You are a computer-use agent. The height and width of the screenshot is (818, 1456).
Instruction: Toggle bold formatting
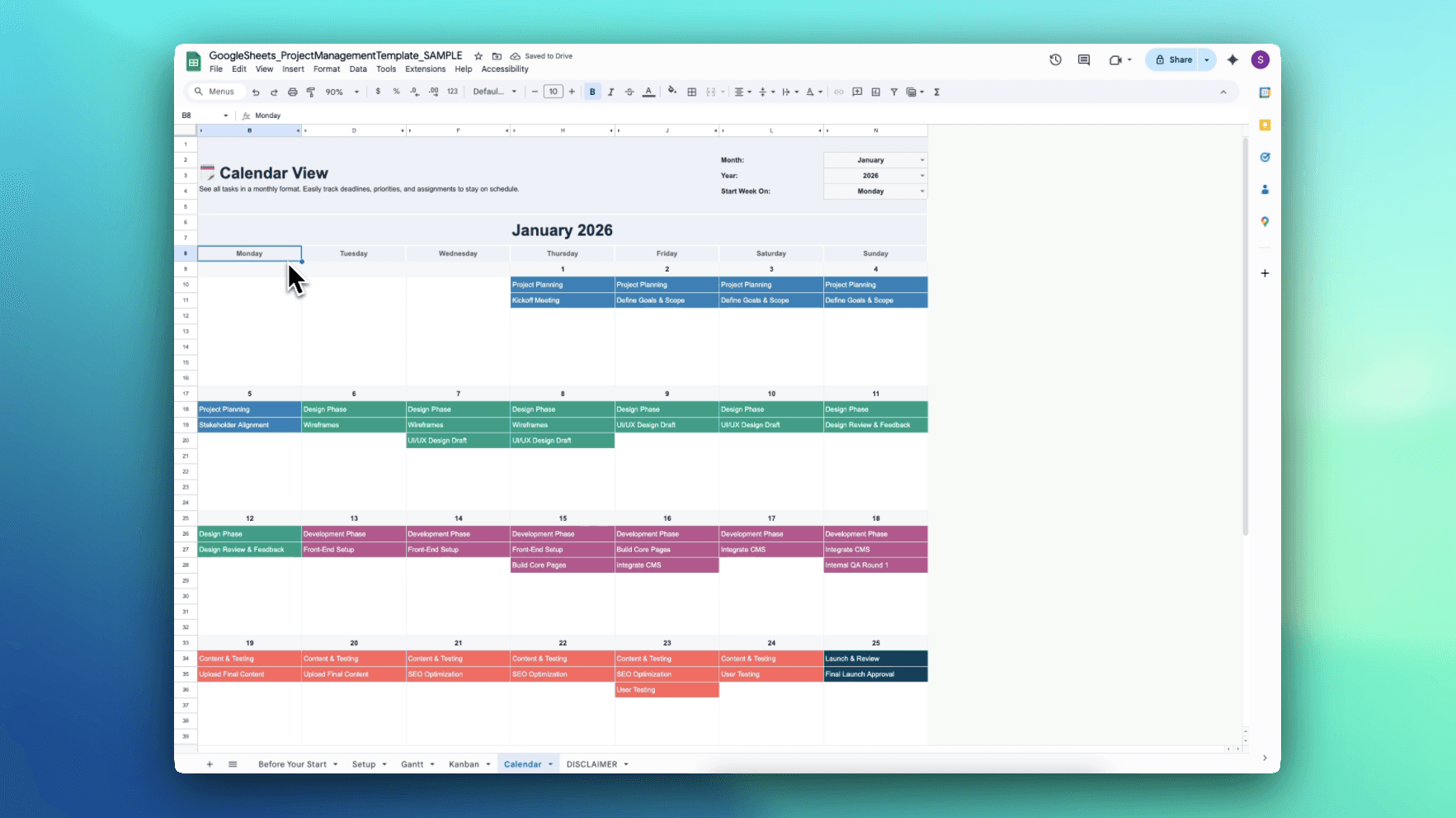point(592,92)
